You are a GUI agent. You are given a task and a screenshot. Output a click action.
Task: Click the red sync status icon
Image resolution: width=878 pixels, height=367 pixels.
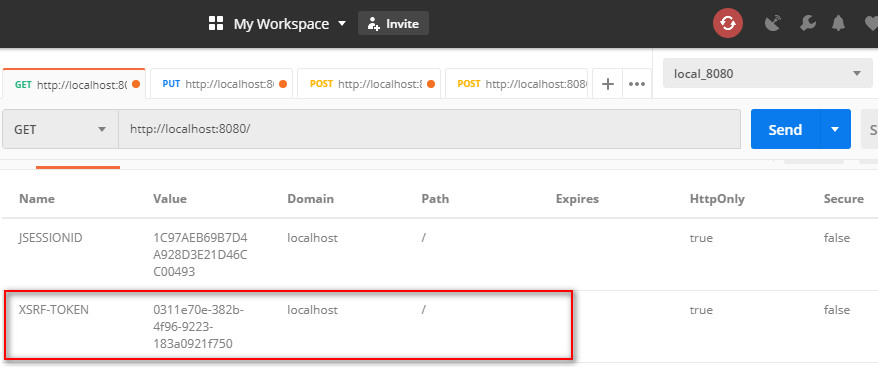pyautogui.click(x=727, y=24)
